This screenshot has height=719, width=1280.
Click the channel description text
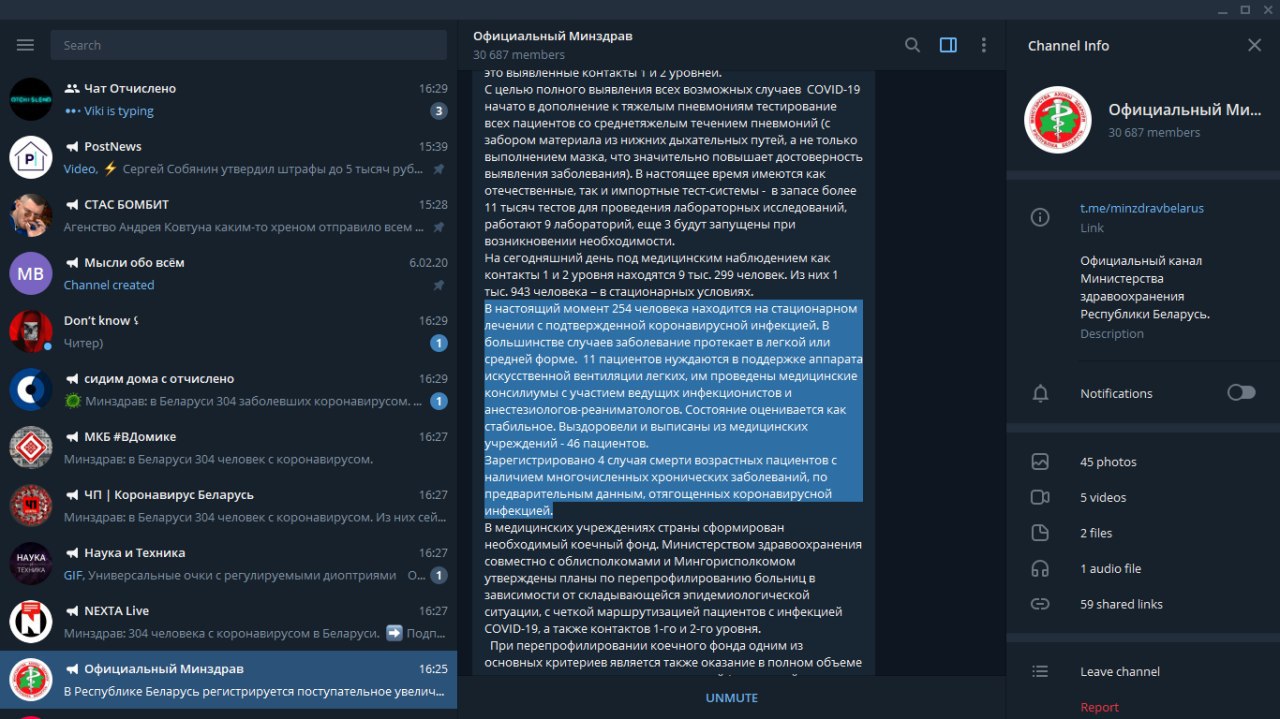(1145, 287)
